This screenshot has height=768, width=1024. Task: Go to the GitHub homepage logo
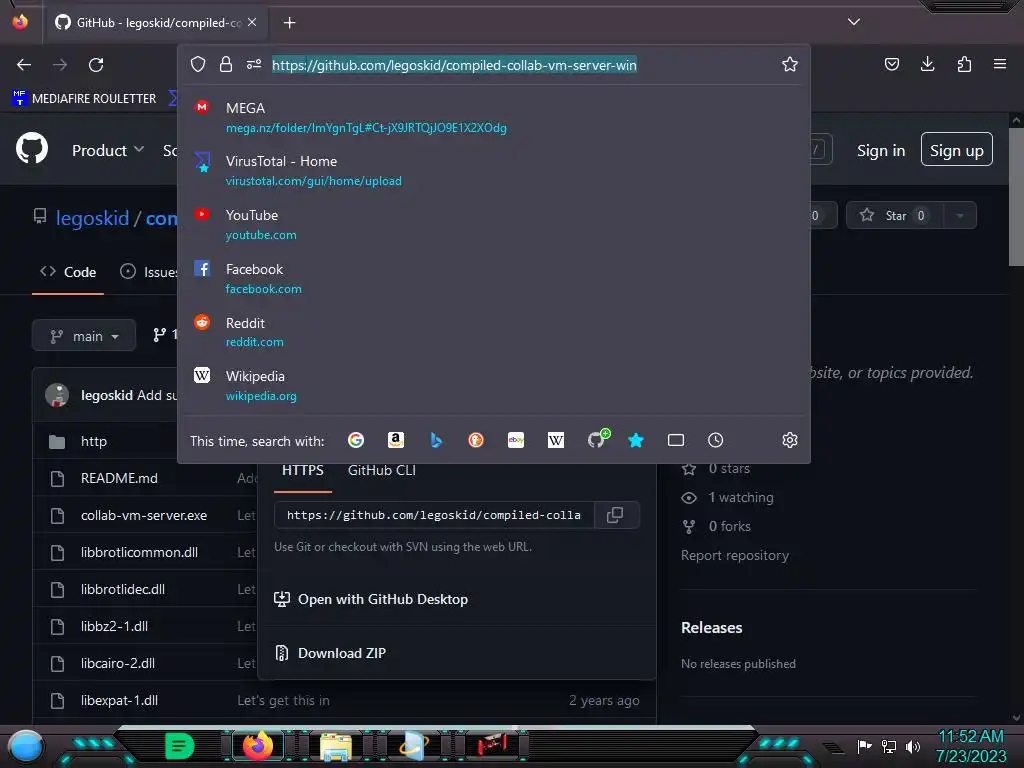32,150
